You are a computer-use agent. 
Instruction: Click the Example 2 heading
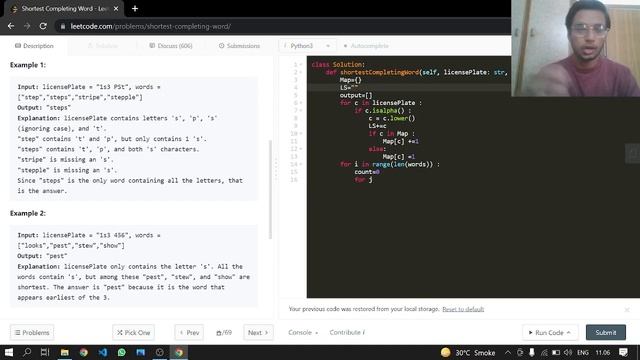[28, 213]
